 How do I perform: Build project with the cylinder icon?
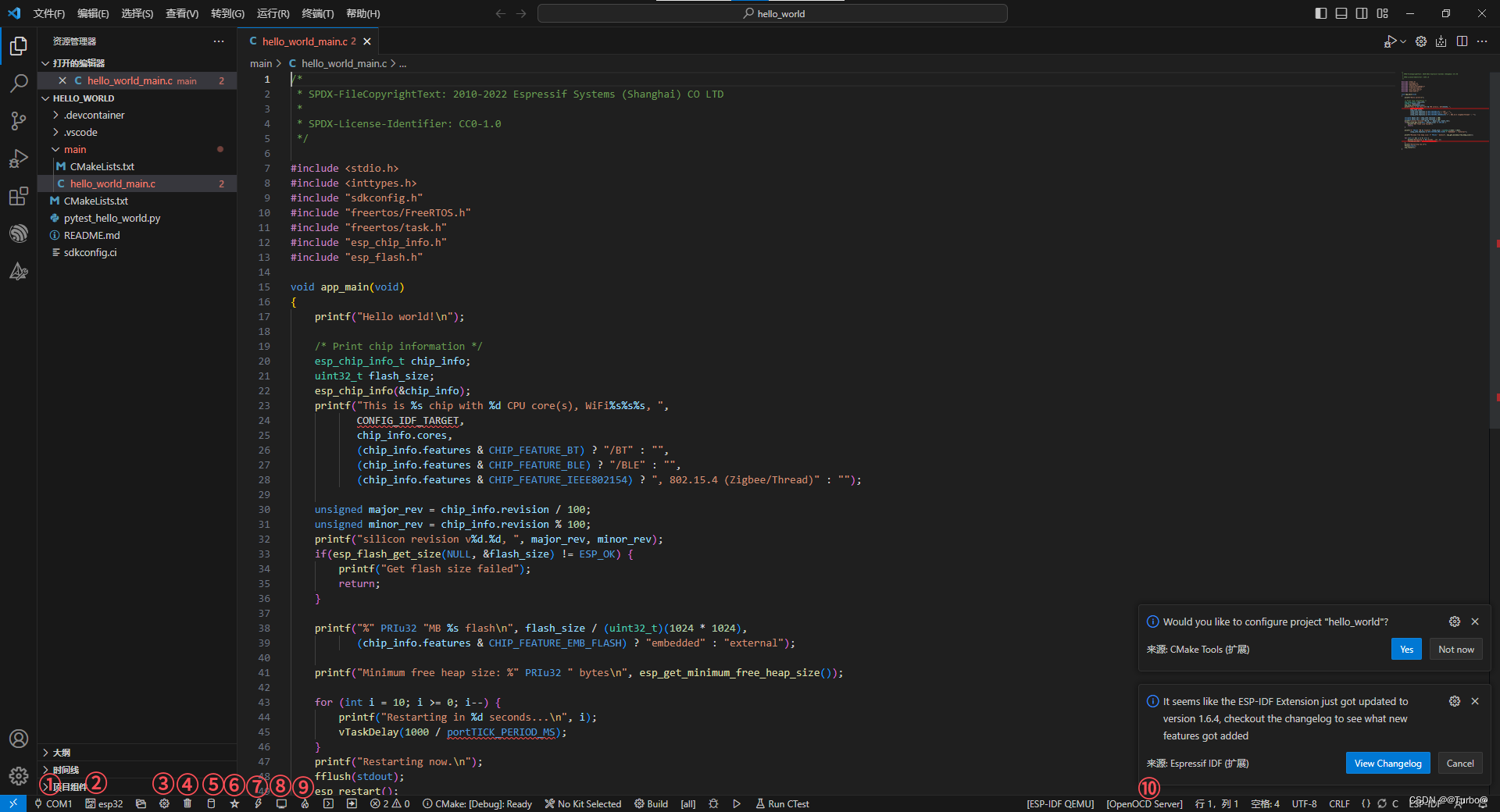[211, 803]
